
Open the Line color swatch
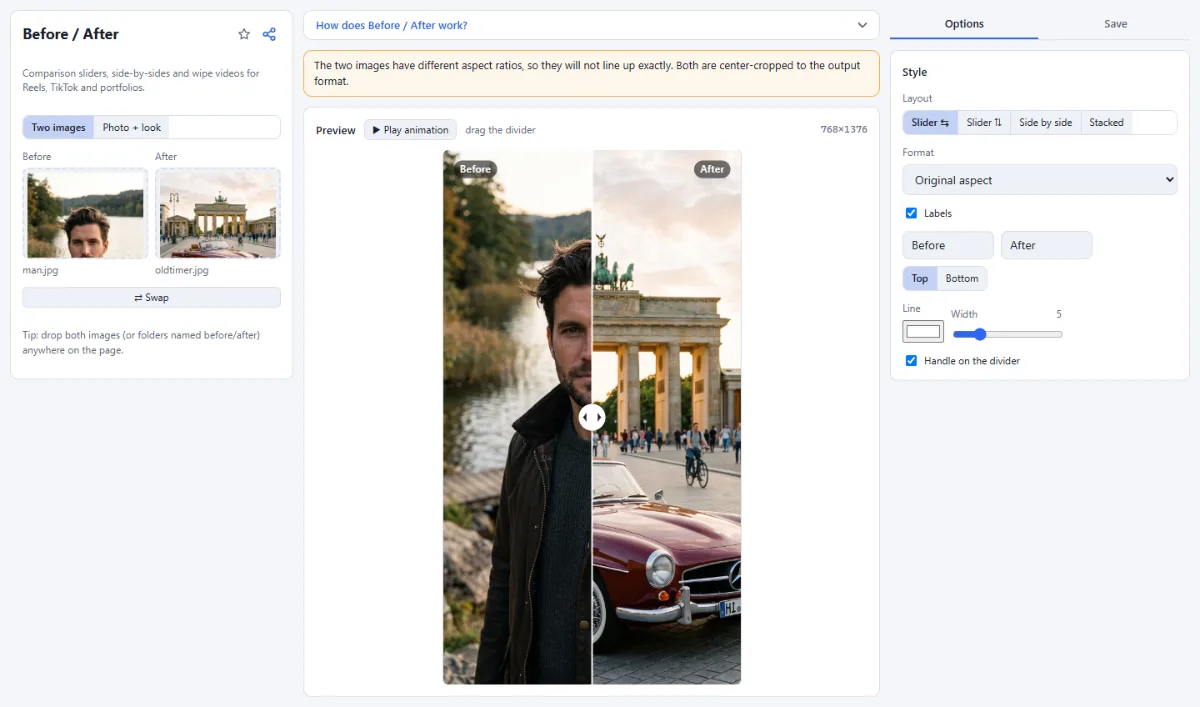[923, 331]
